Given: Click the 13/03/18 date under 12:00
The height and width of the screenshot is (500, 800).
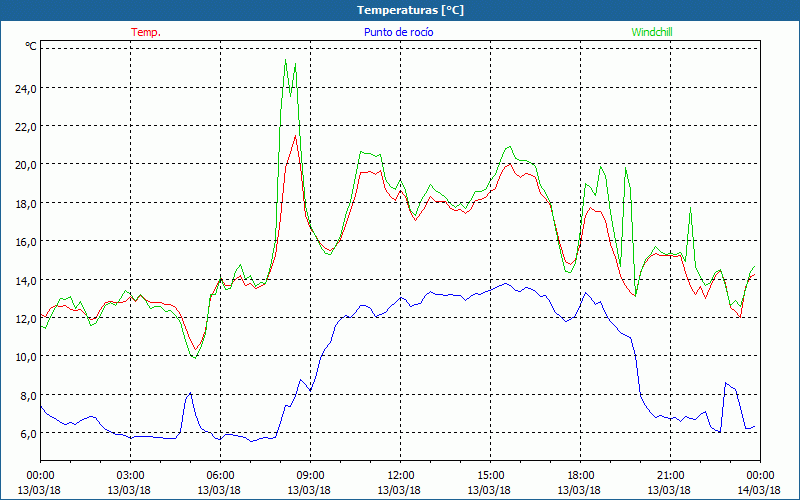Looking at the screenshot, I should click(399, 490).
